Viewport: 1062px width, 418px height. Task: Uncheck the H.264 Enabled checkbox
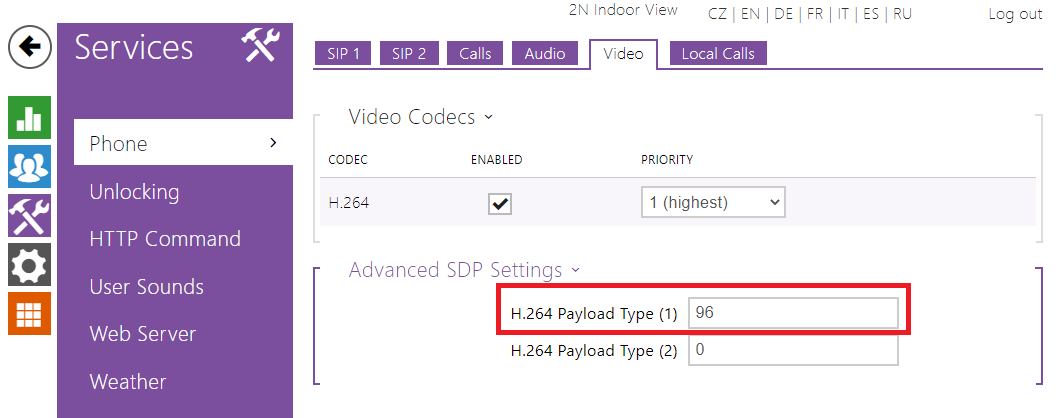pos(499,203)
